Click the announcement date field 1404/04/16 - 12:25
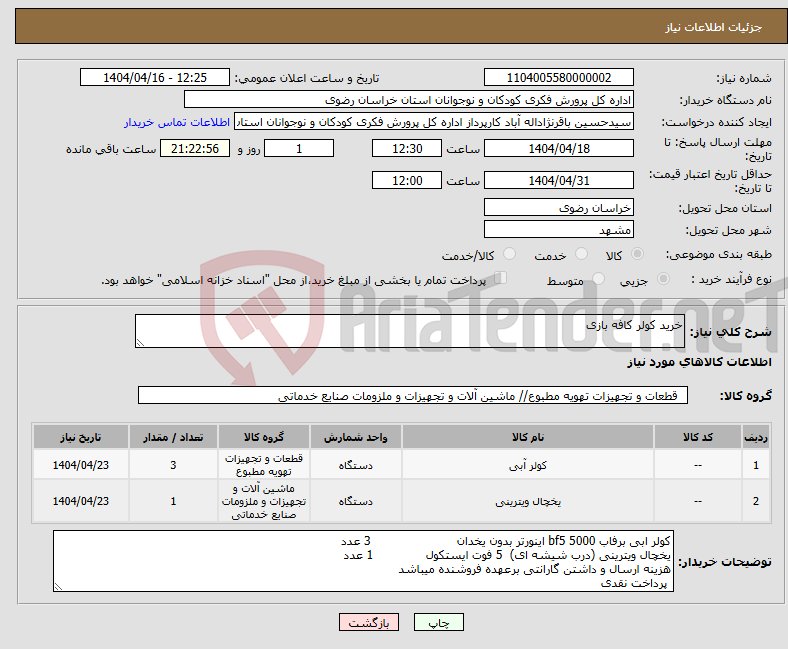The image size is (788, 649). coord(155,77)
